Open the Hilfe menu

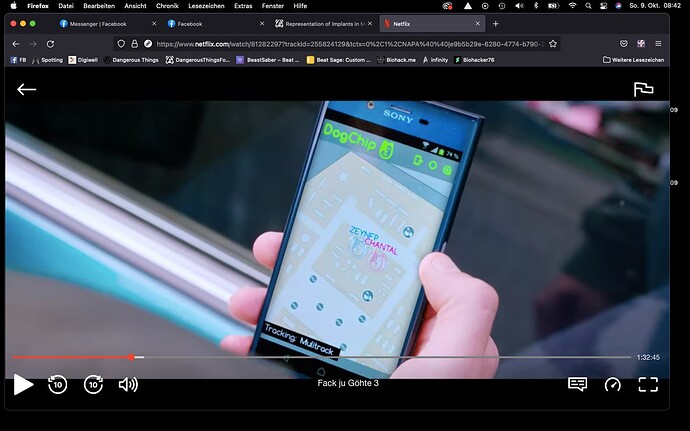(x=300, y=6)
